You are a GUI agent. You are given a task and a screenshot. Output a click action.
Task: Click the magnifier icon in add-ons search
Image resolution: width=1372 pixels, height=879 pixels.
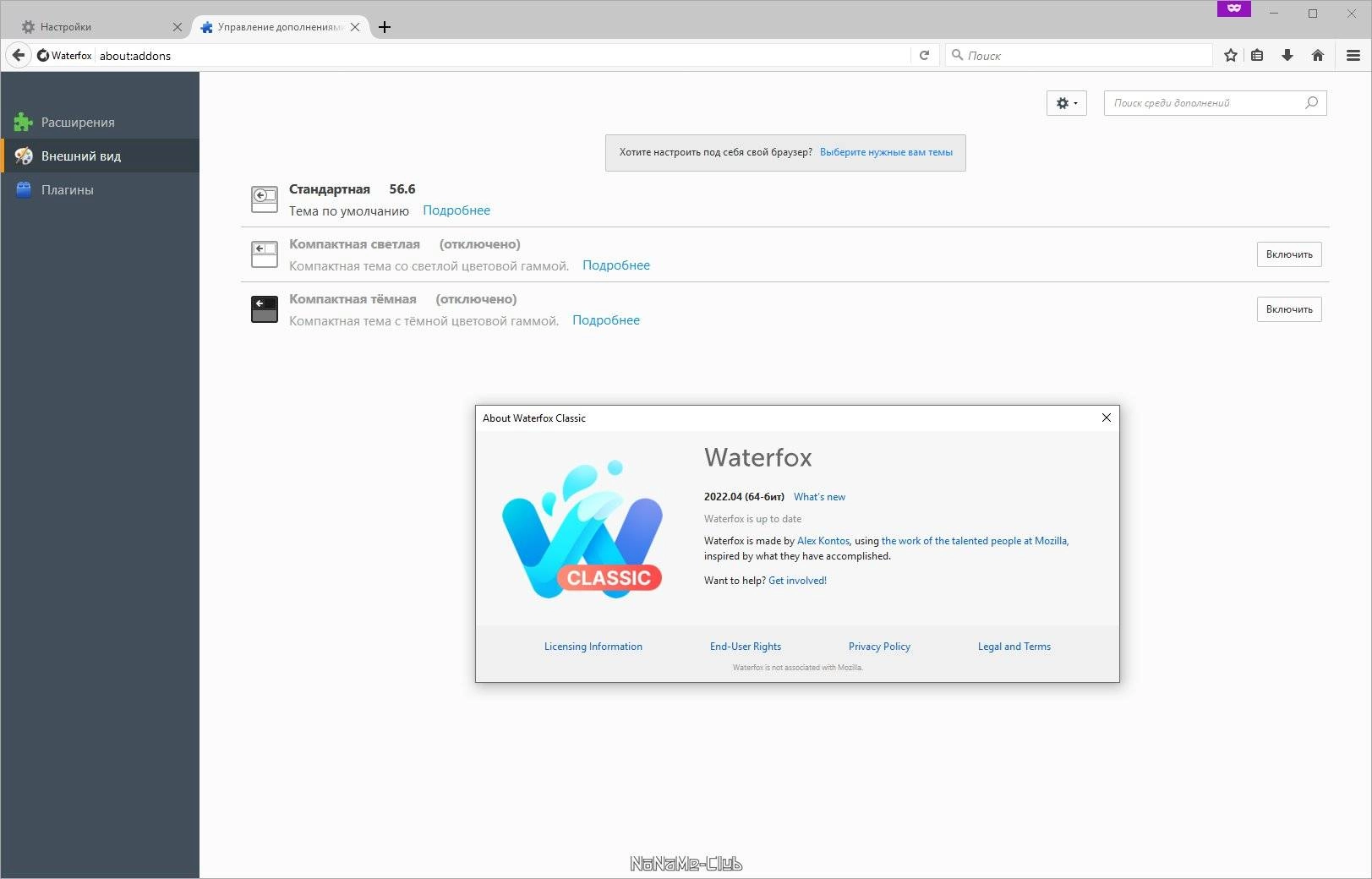coord(1312,103)
